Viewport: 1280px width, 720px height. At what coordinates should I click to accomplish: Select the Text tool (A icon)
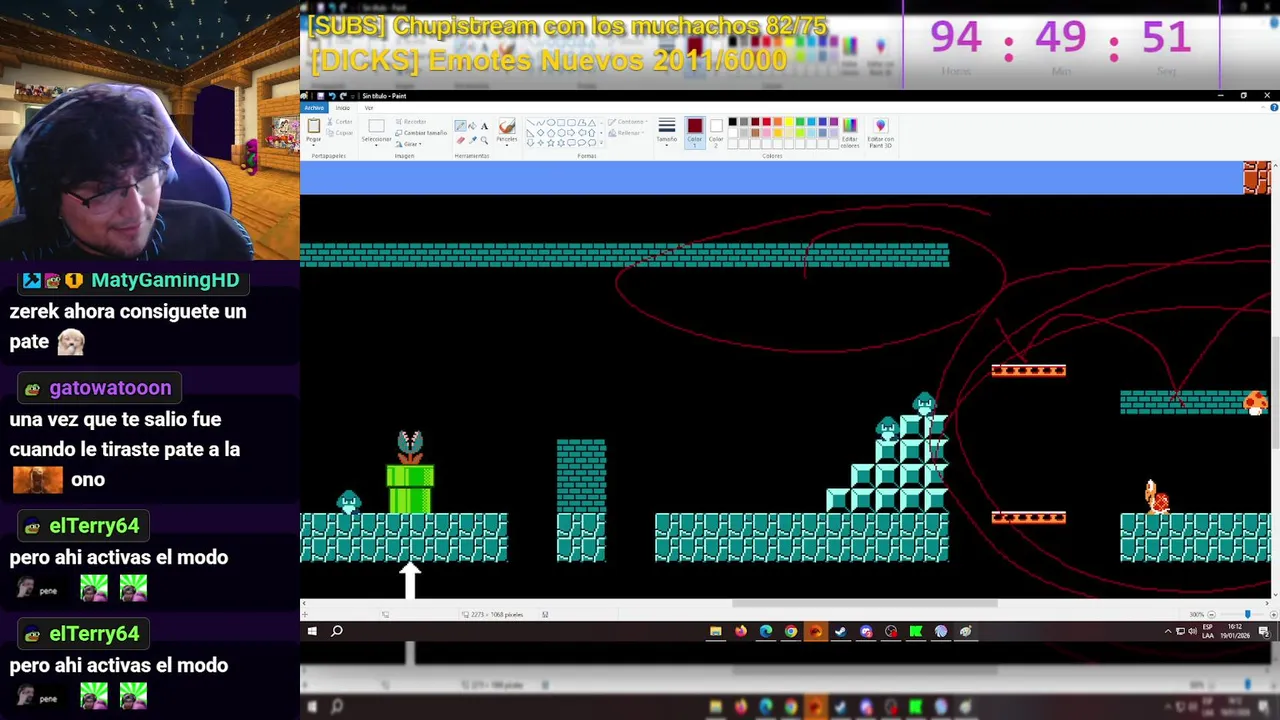tap(485, 126)
